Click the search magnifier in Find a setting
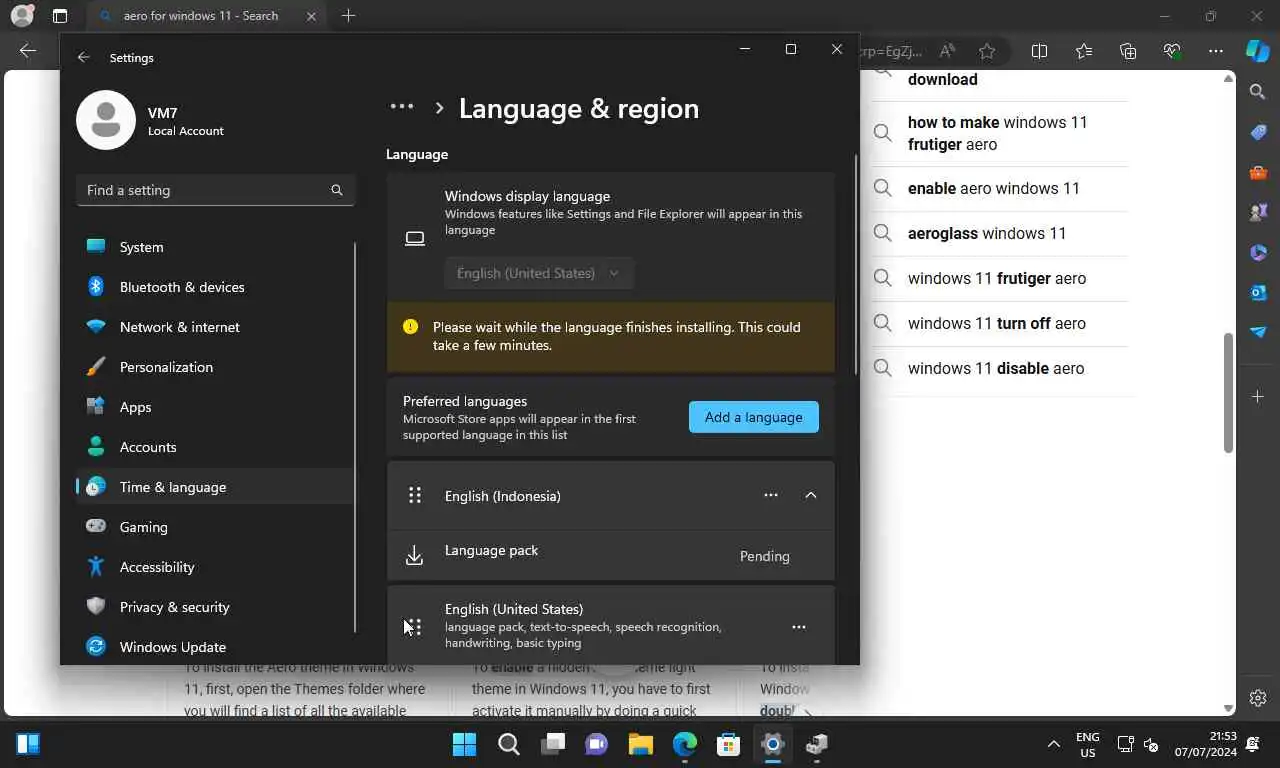1280x768 pixels. tap(337, 190)
